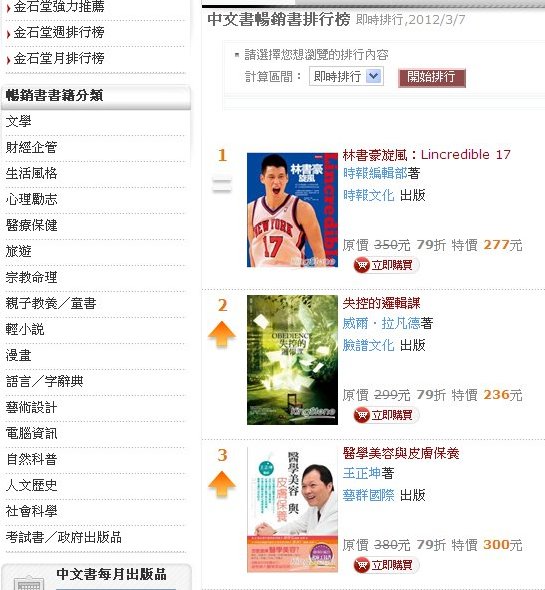Open the 文學 category
This screenshot has height=590, width=545.
18,122
